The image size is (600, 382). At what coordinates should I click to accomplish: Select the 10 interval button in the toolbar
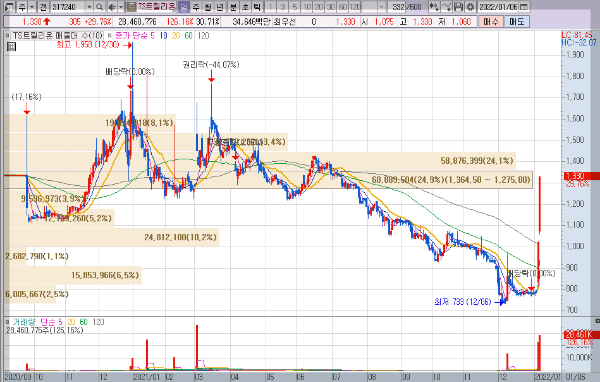click(307, 7)
